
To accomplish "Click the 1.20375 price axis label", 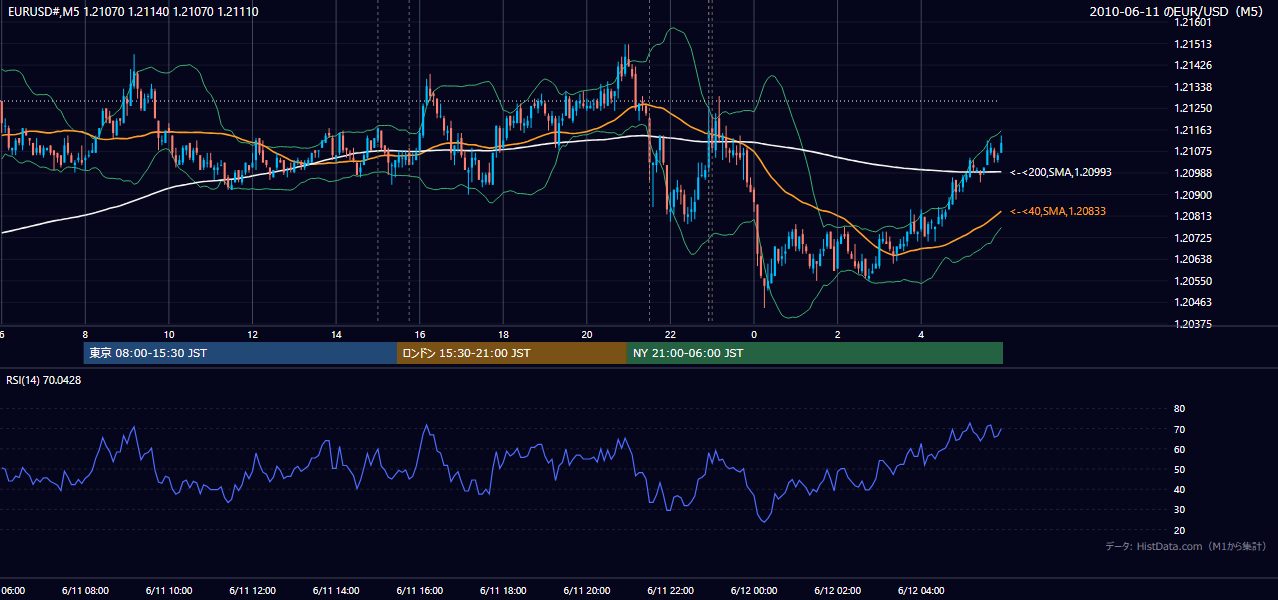I will (1194, 324).
